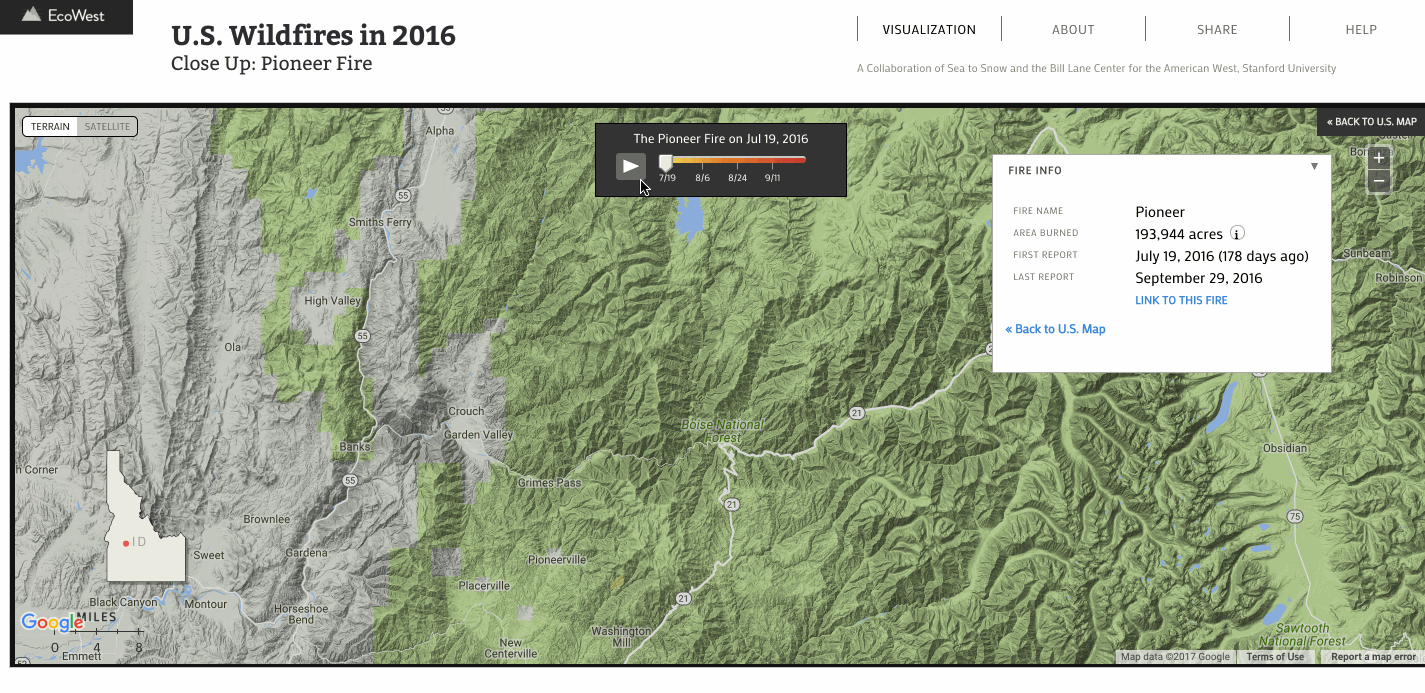The image size is (1425, 693).
Task: Open the Visualization tab
Action: click(x=929, y=30)
